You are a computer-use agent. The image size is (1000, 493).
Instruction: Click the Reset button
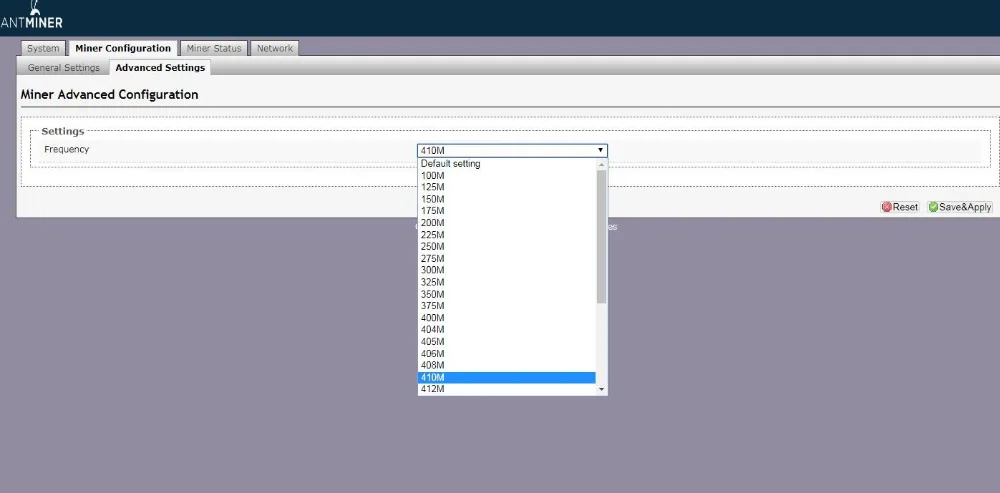(900, 207)
